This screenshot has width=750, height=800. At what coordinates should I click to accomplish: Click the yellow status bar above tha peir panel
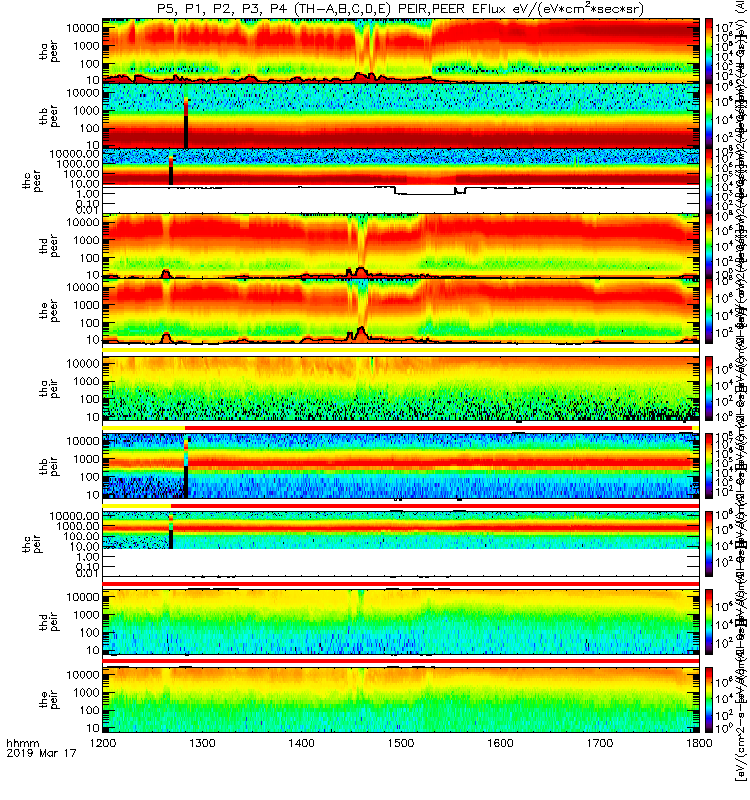point(401,350)
